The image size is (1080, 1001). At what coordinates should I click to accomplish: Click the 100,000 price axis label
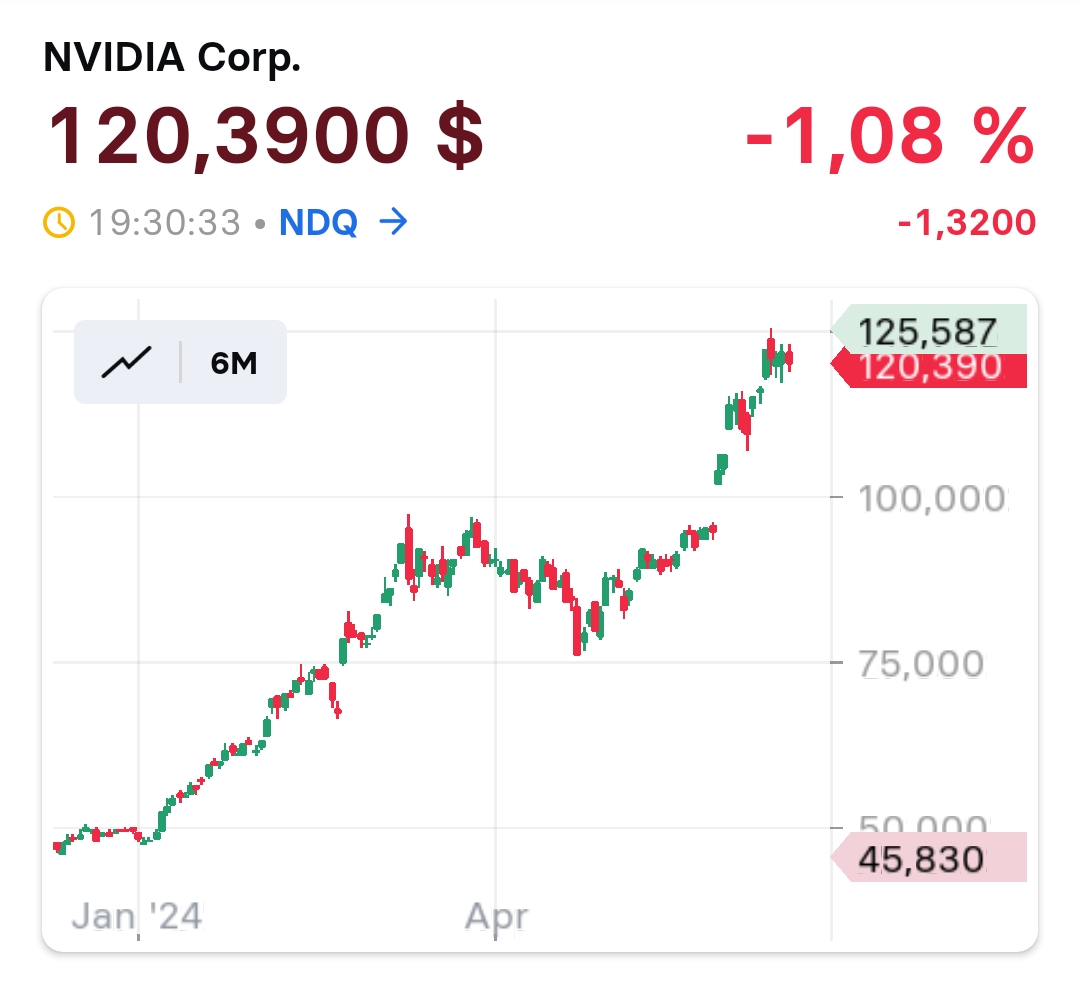932,498
